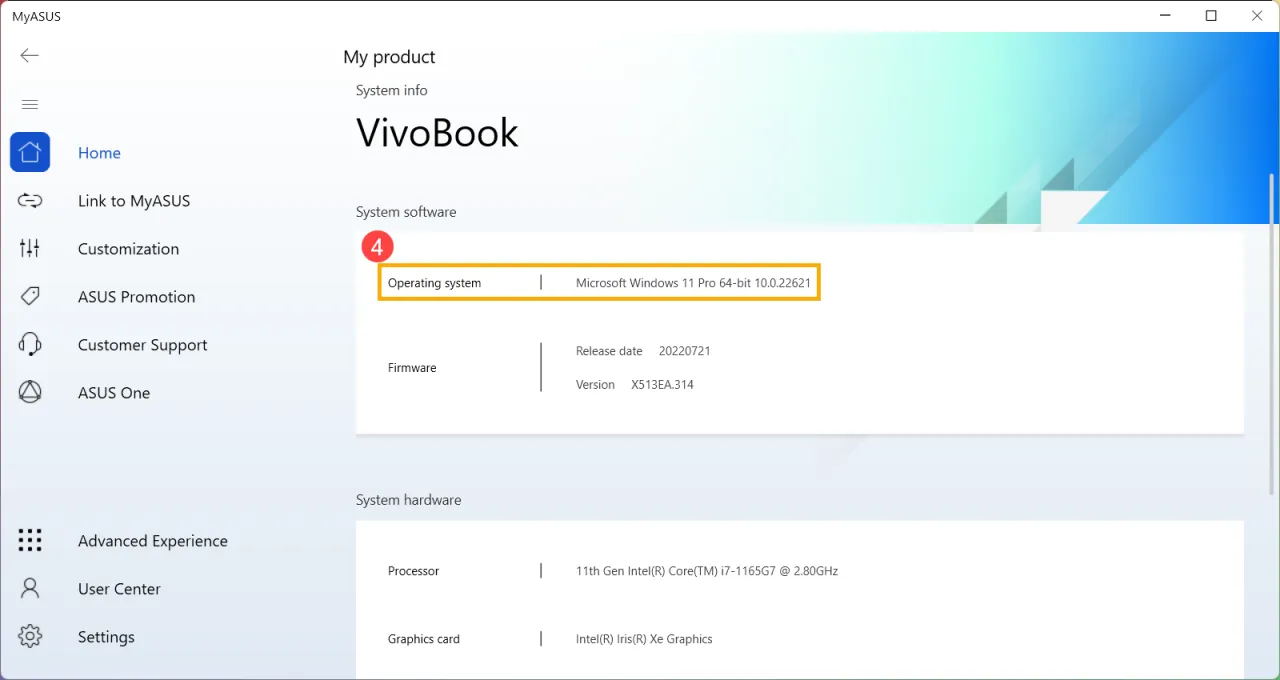Click the 'System hardware' section heading

point(408,500)
